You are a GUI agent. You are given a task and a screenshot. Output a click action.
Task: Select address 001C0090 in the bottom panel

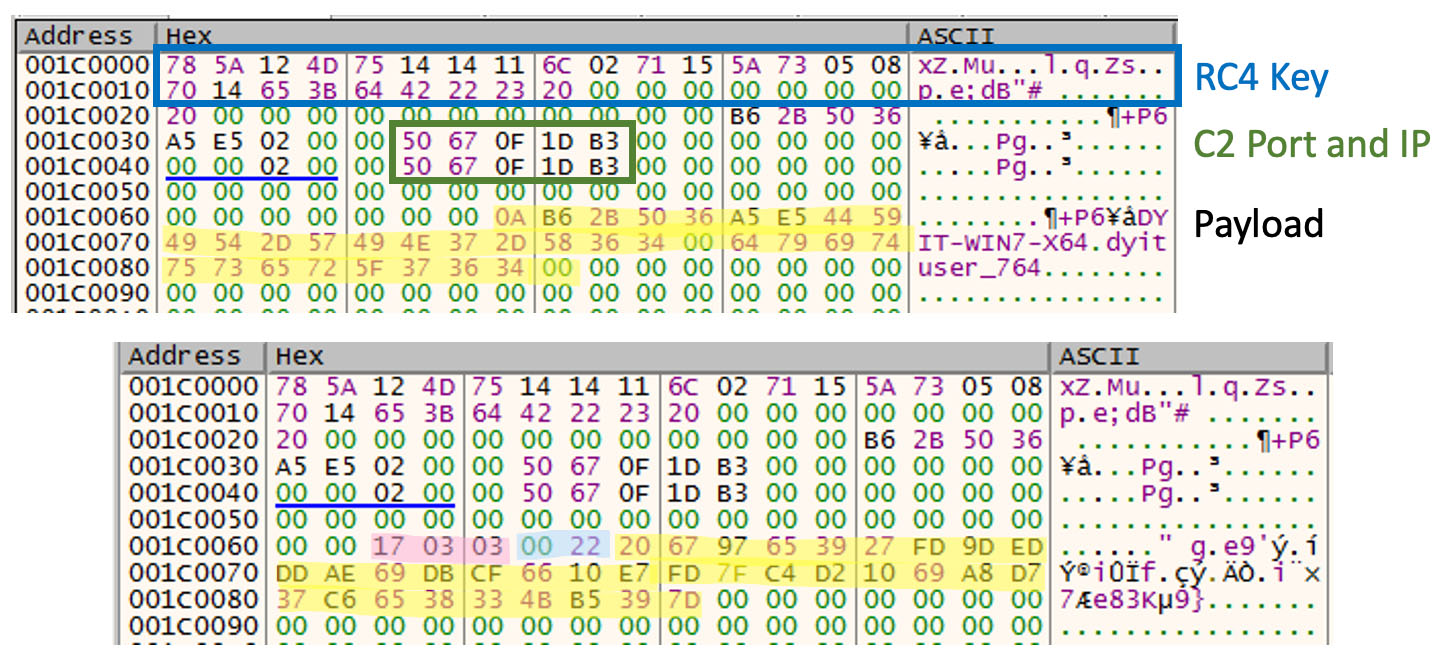(x=191, y=627)
